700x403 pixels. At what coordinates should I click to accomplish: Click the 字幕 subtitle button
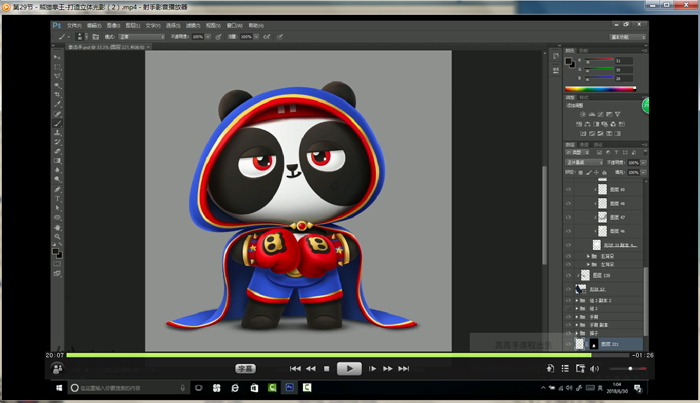click(x=246, y=368)
